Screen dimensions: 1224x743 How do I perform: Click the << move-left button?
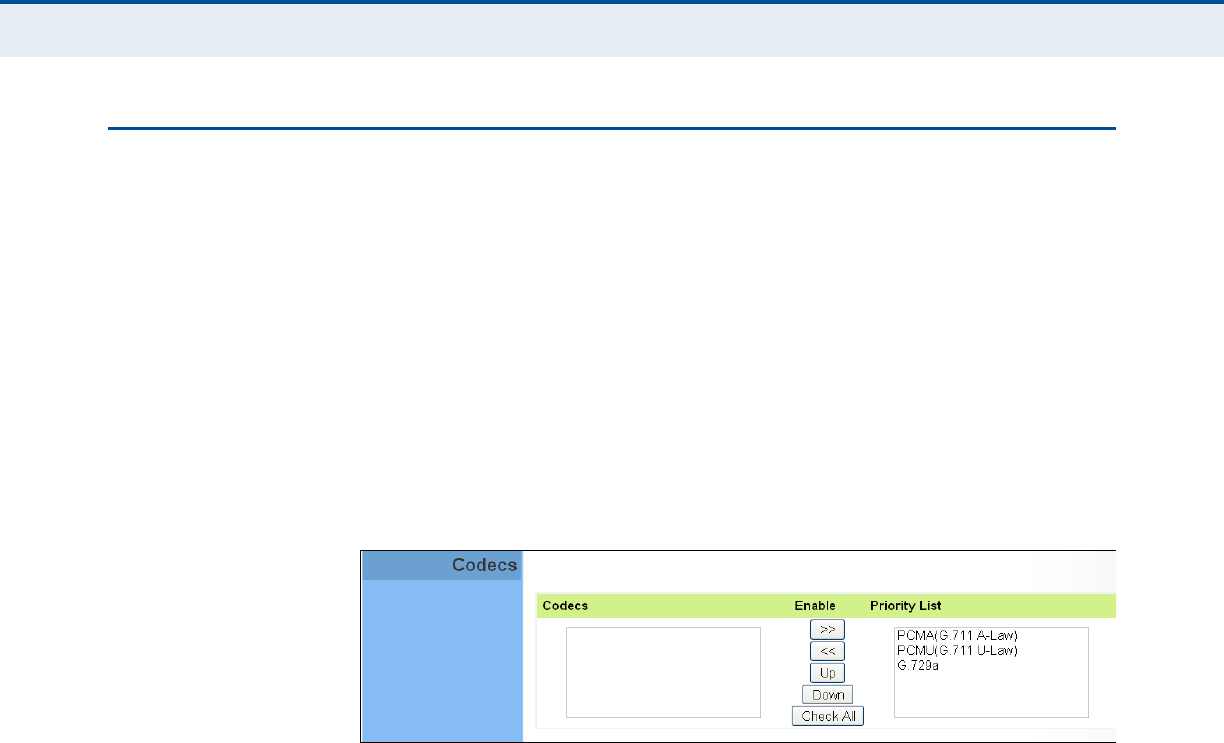coord(827,651)
